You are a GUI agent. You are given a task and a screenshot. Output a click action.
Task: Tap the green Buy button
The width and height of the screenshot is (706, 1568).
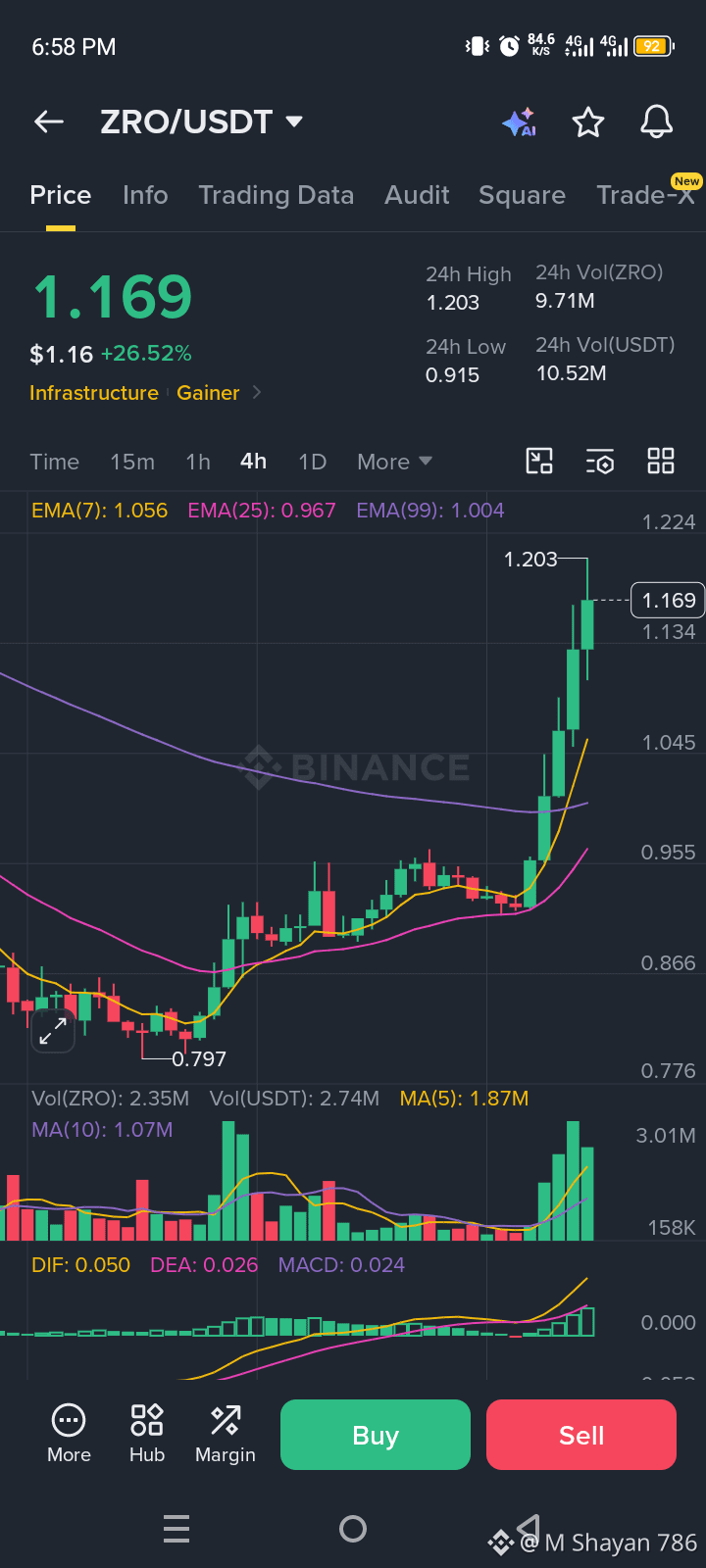(376, 1435)
